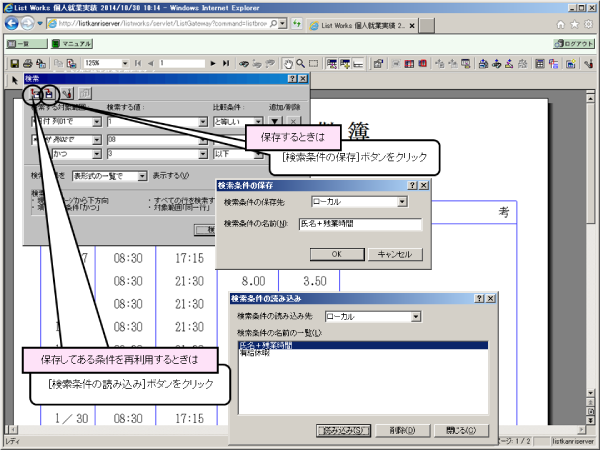600x450 pixels.
Task: Click the 閉じる(C) button
Action: (461, 430)
